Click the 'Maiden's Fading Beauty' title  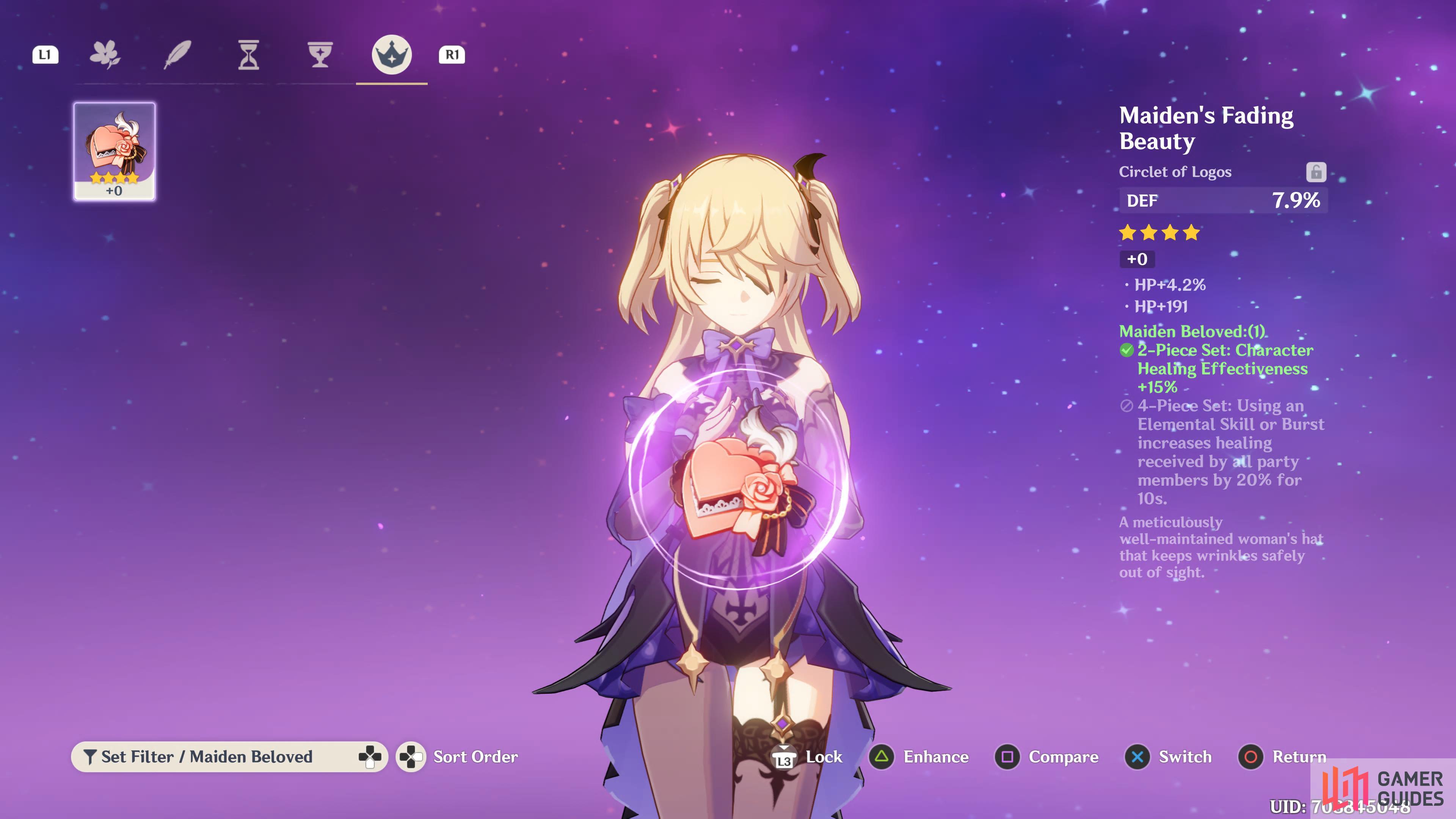click(x=1206, y=128)
